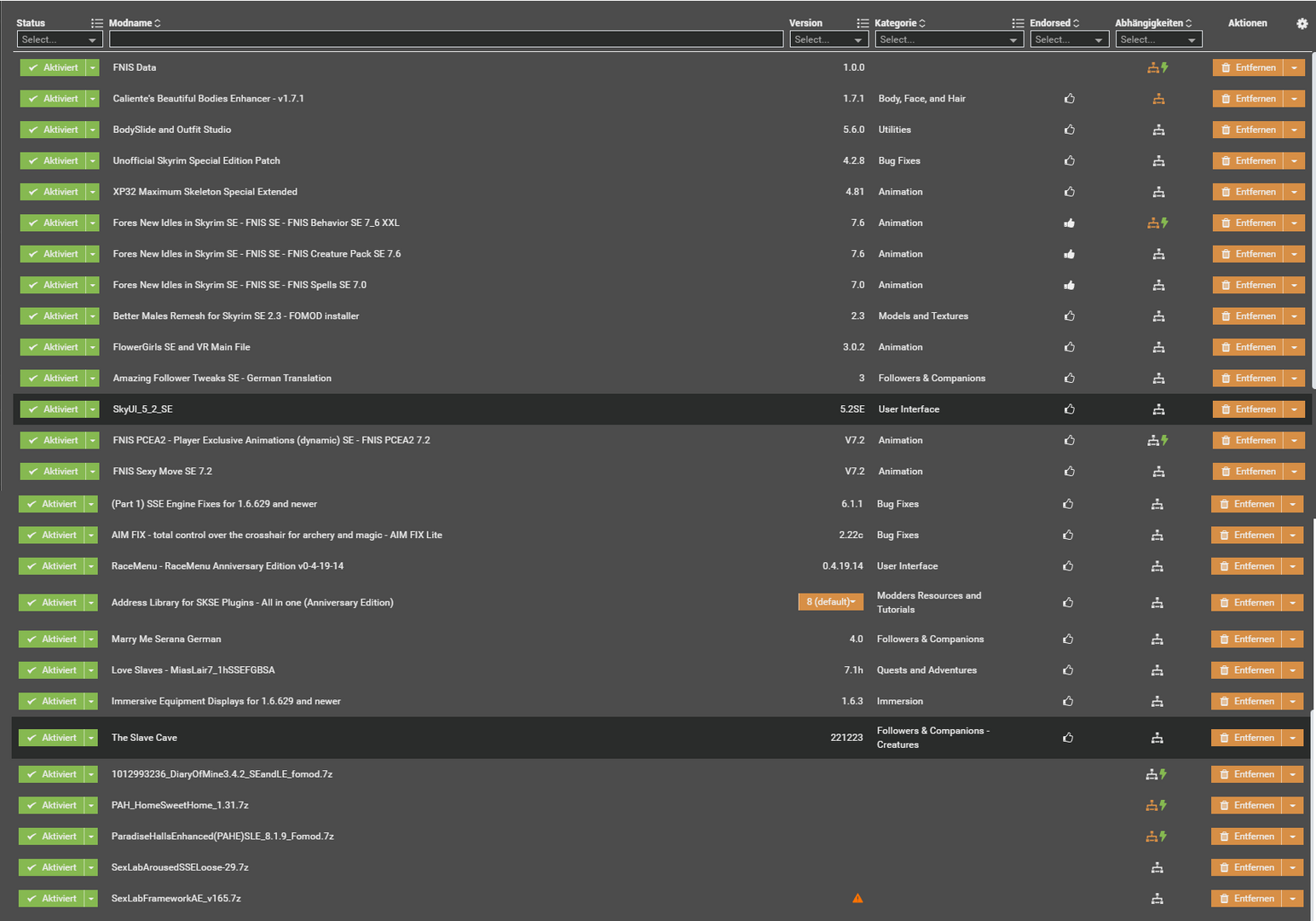Image resolution: width=1316 pixels, height=921 pixels.
Task: Click the endorsed thumb for FNIS Spells SE 7.0
Action: (1069, 285)
